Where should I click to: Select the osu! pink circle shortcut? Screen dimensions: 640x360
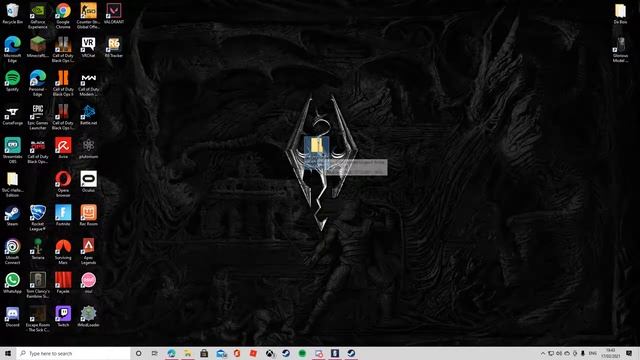[88, 283]
